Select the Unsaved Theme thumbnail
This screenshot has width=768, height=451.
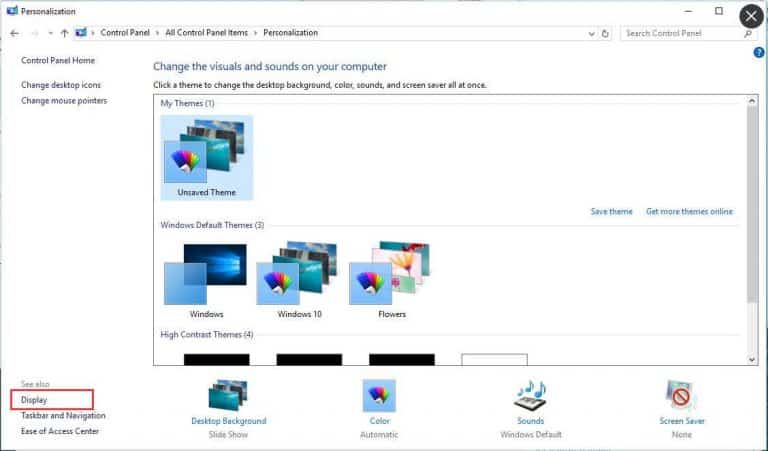[206, 155]
